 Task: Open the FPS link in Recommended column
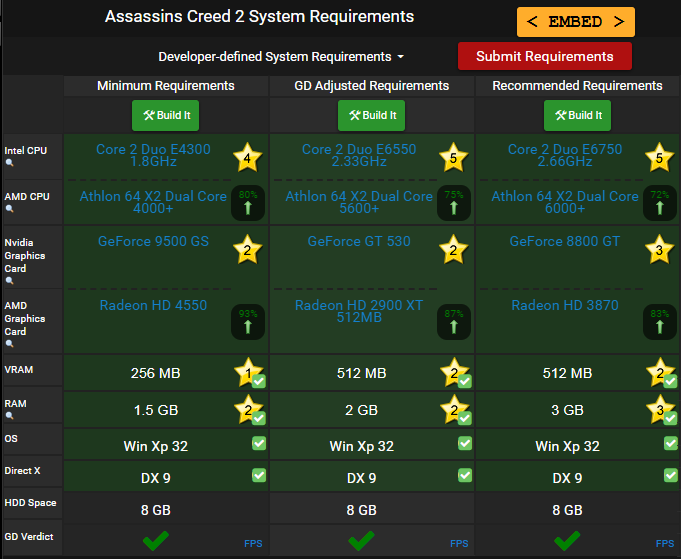pyautogui.click(x=665, y=543)
